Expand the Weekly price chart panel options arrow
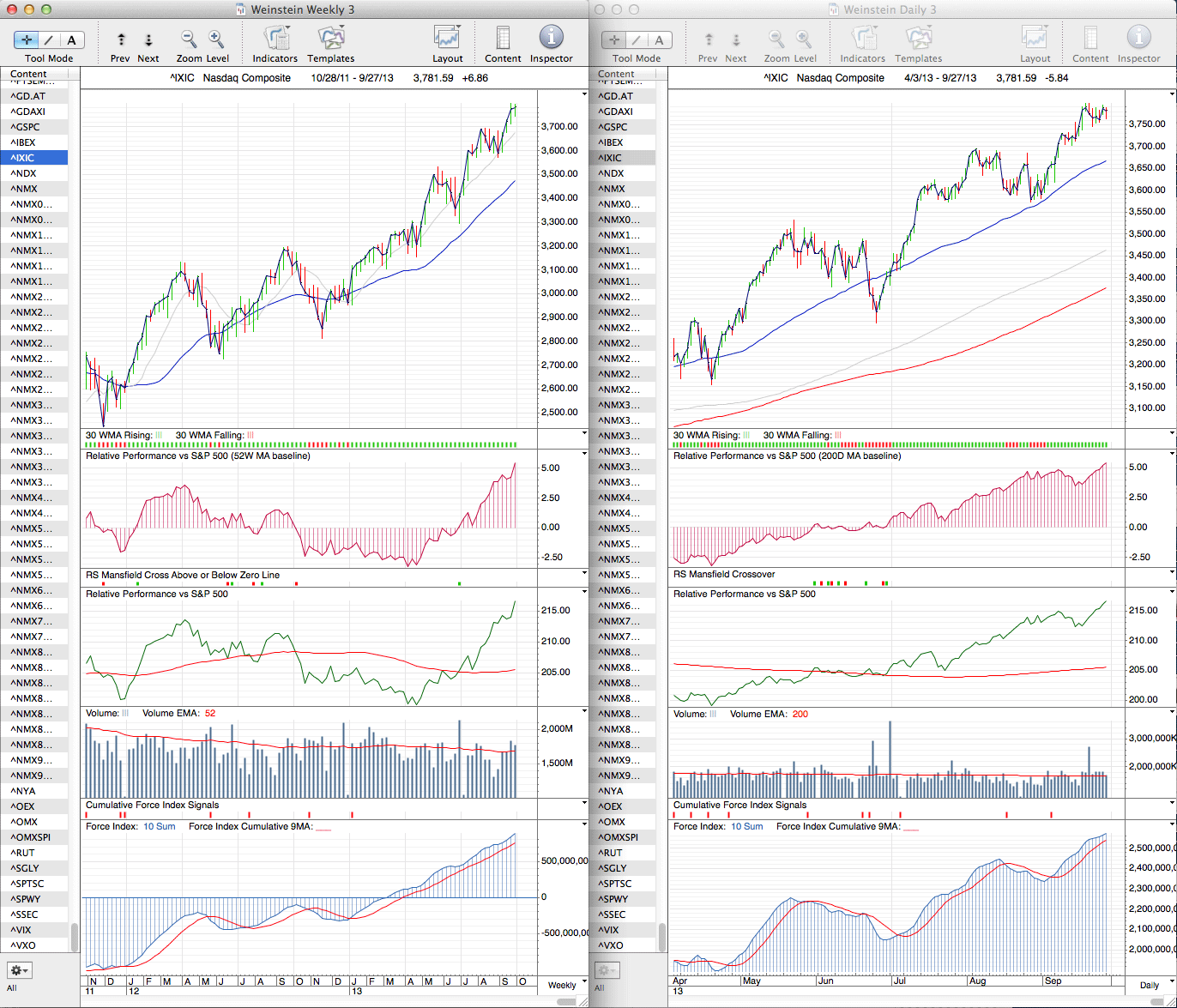Image resolution: width=1177 pixels, height=1008 pixels. pyautogui.click(x=584, y=92)
